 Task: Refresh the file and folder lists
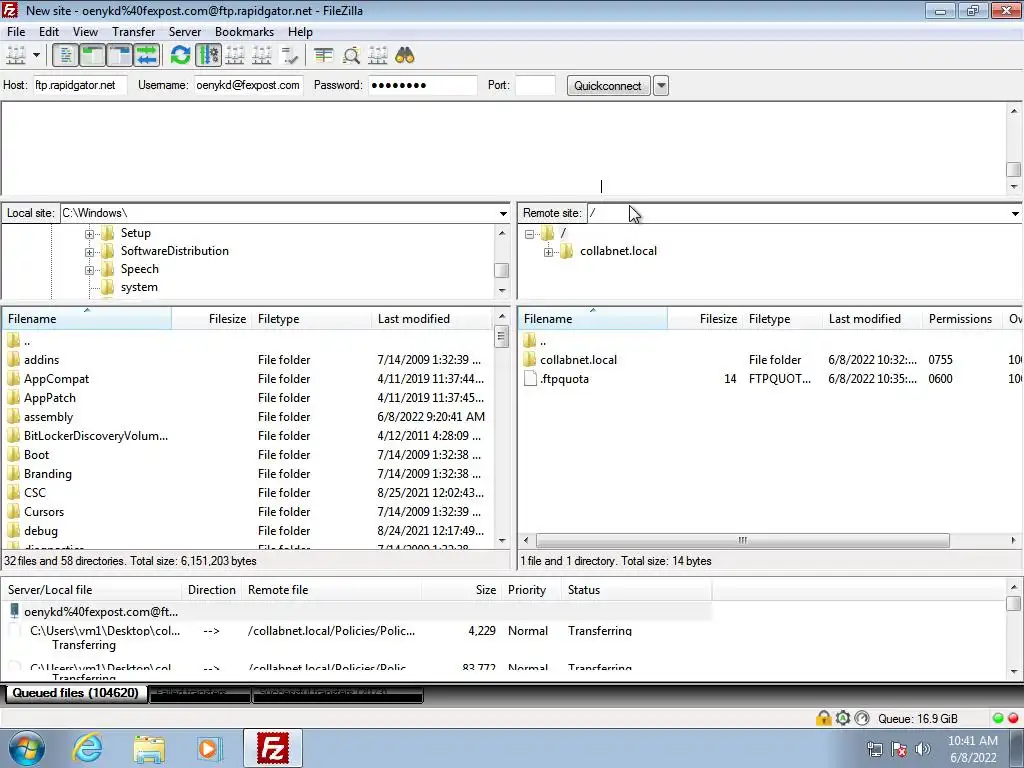coord(180,56)
